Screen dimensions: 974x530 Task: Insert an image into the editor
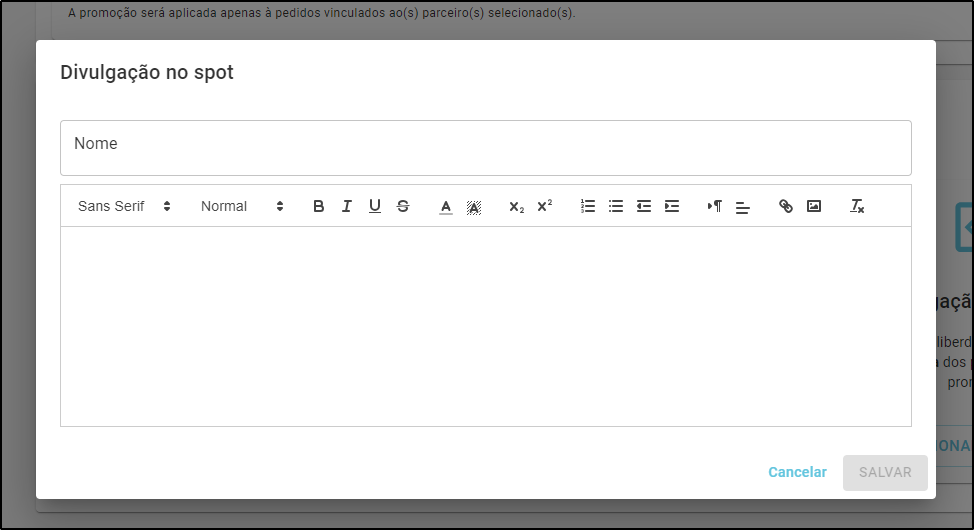click(x=814, y=206)
